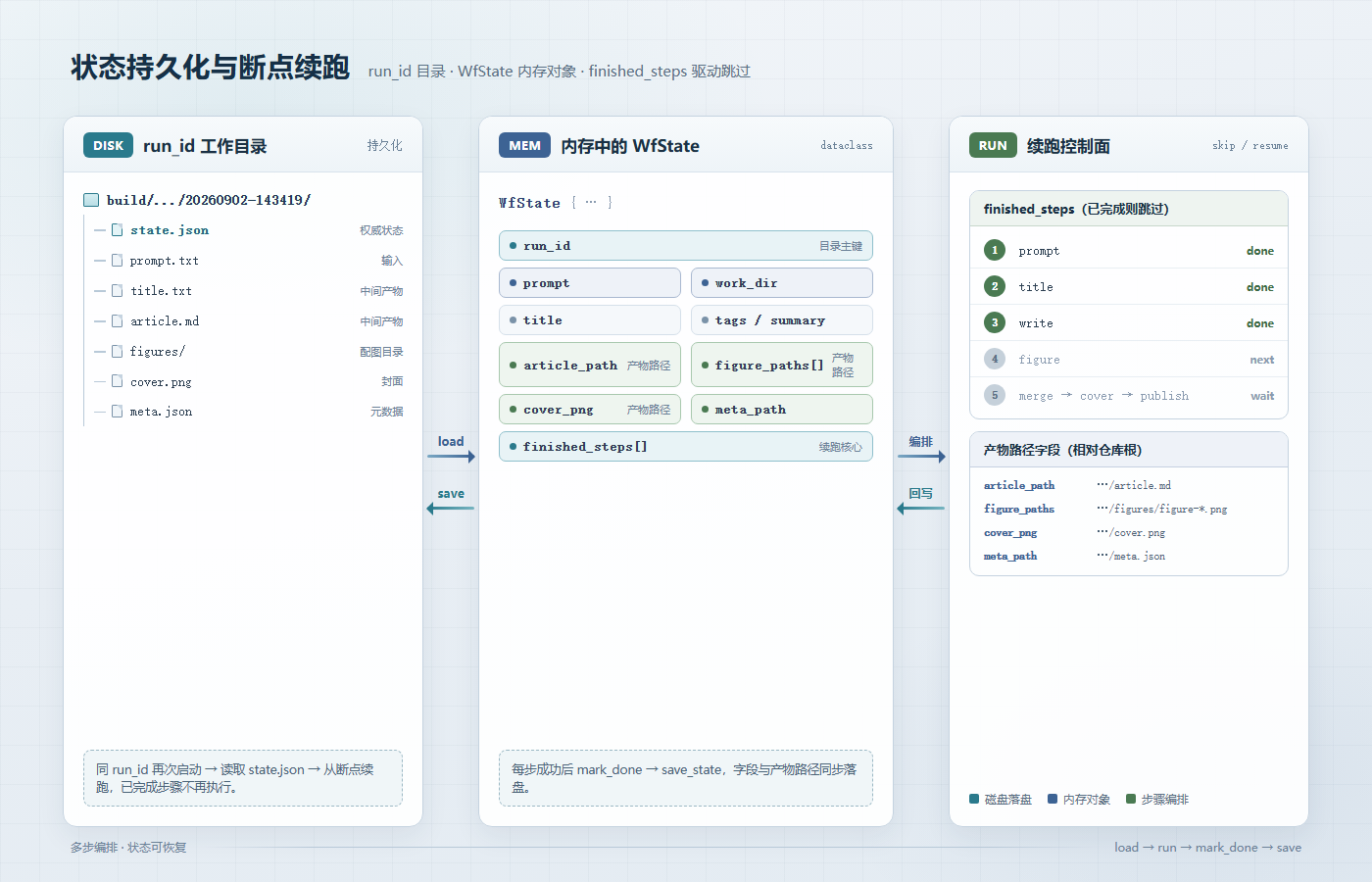Click step number 3 circle for write

[995, 322]
